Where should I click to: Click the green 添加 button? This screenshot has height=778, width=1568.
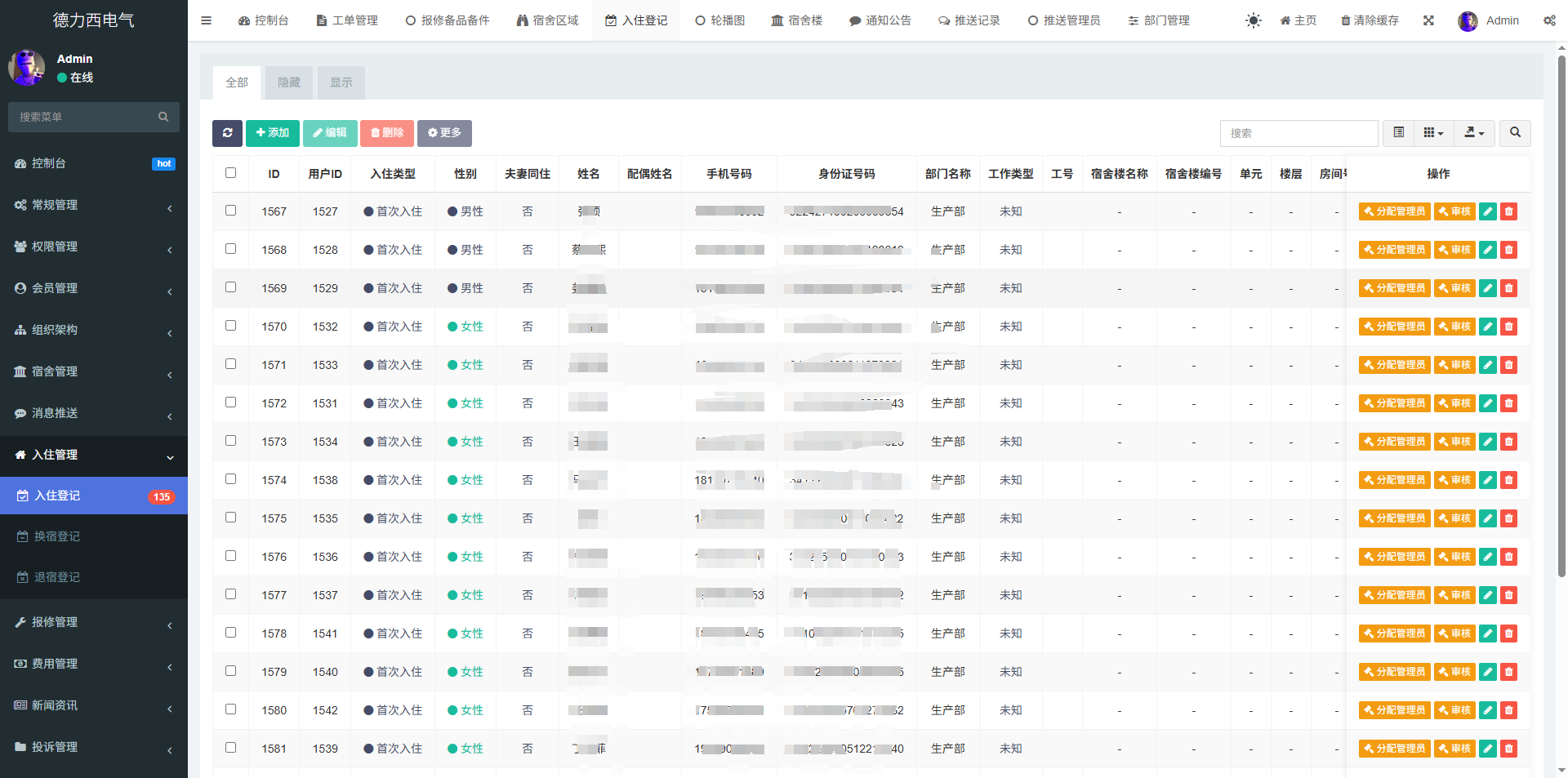point(273,133)
